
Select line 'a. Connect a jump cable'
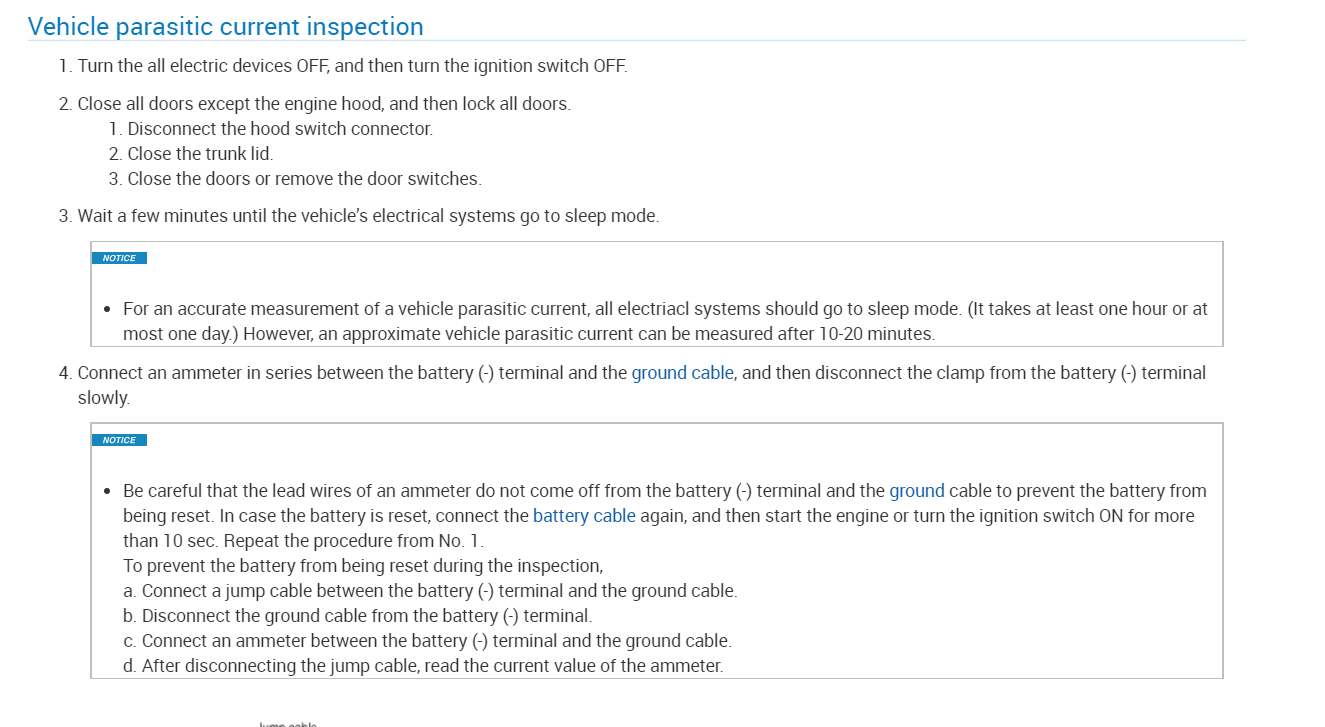[x=430, y=591]
